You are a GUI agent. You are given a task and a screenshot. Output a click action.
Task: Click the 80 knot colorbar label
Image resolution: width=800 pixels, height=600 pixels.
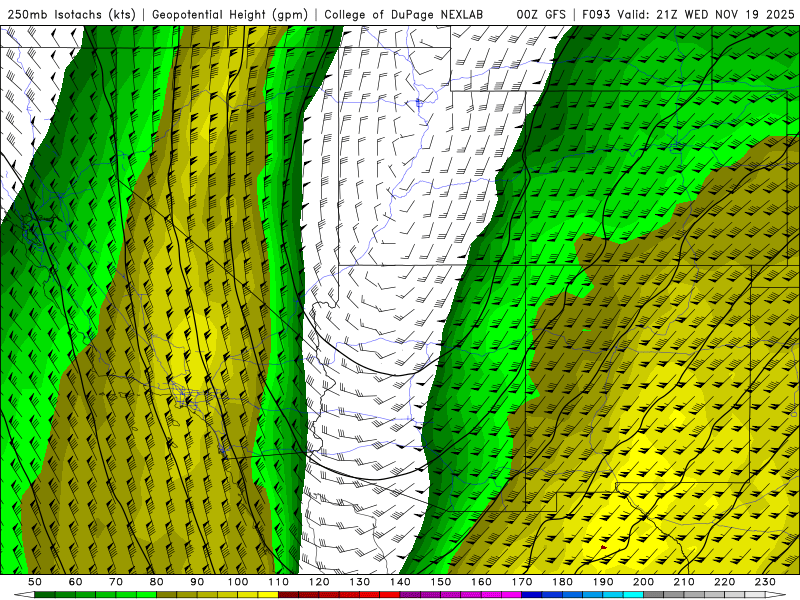point(157,582)
